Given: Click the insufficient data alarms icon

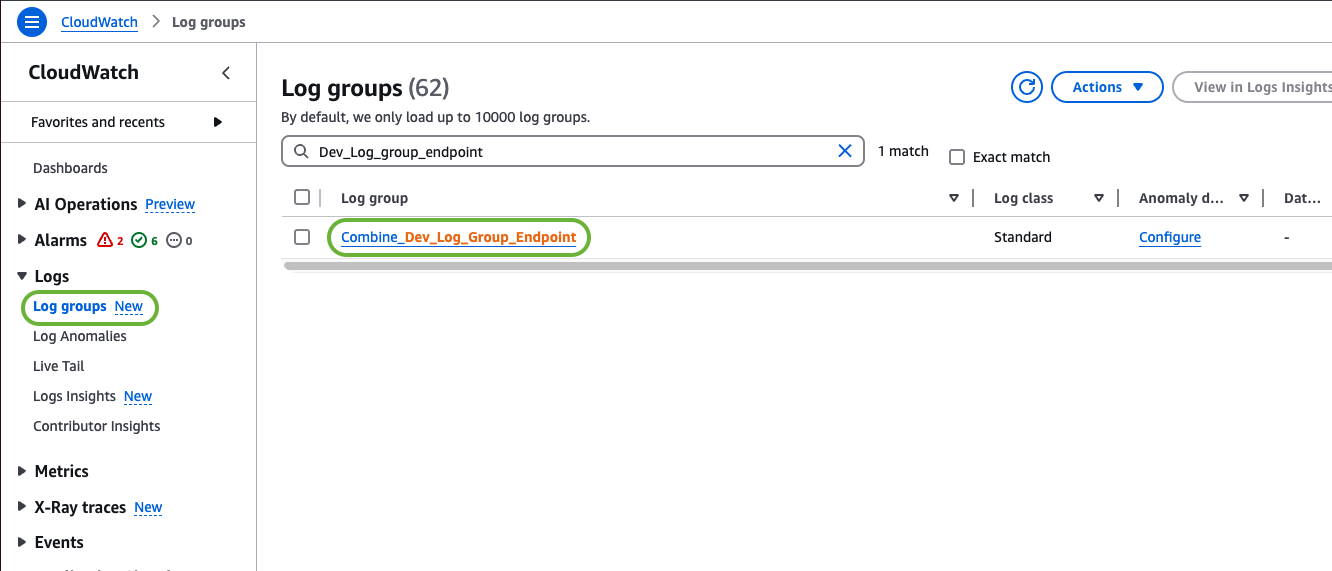Looking at the screenshot, I should [x=174, y=240].
